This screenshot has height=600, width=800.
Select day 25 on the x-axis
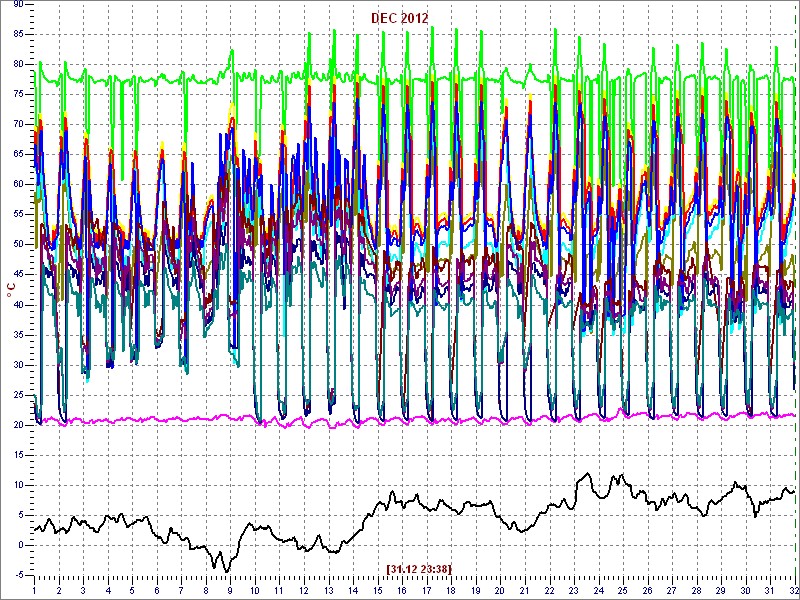click(x=623, y=591)
